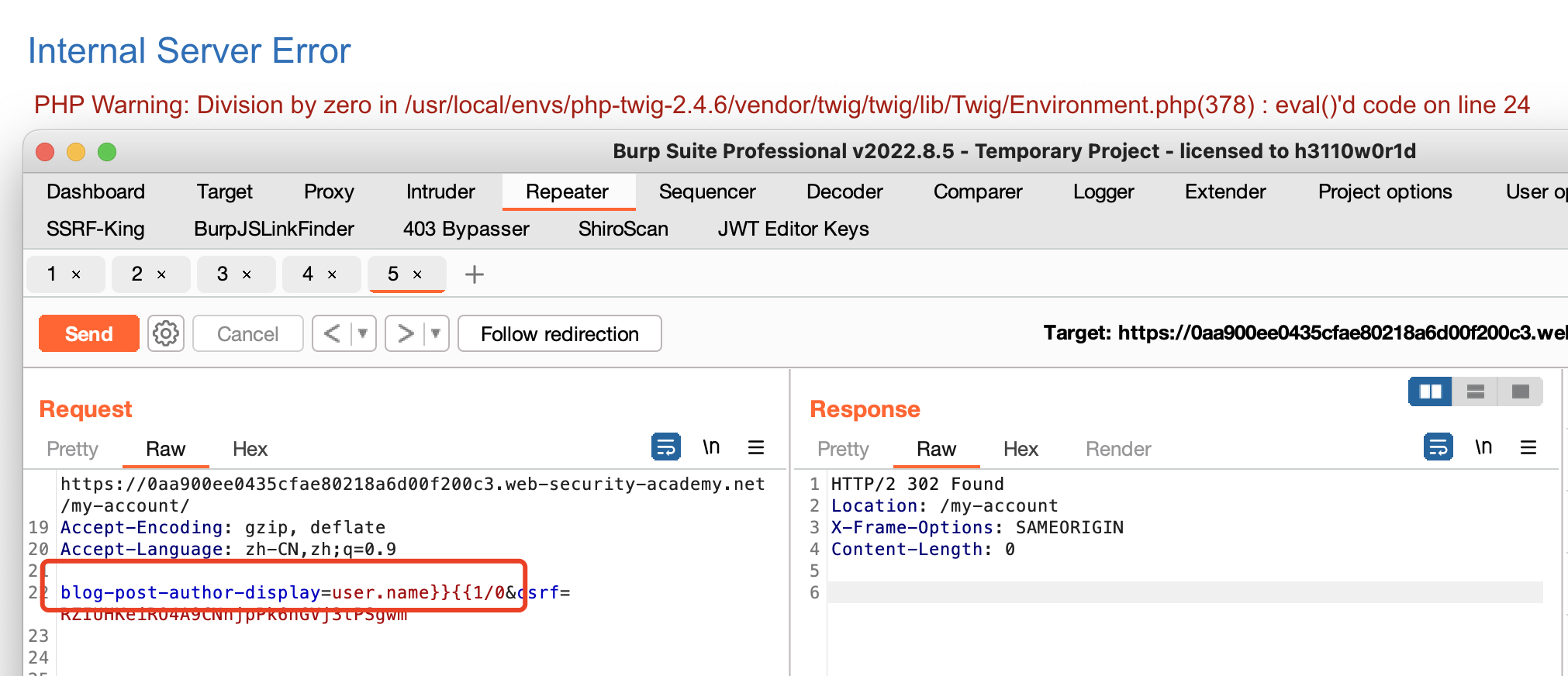The height and width of the screenshot is (676, 1568).
Task: Open the Dashboard tab
Action: click(96, 191)
